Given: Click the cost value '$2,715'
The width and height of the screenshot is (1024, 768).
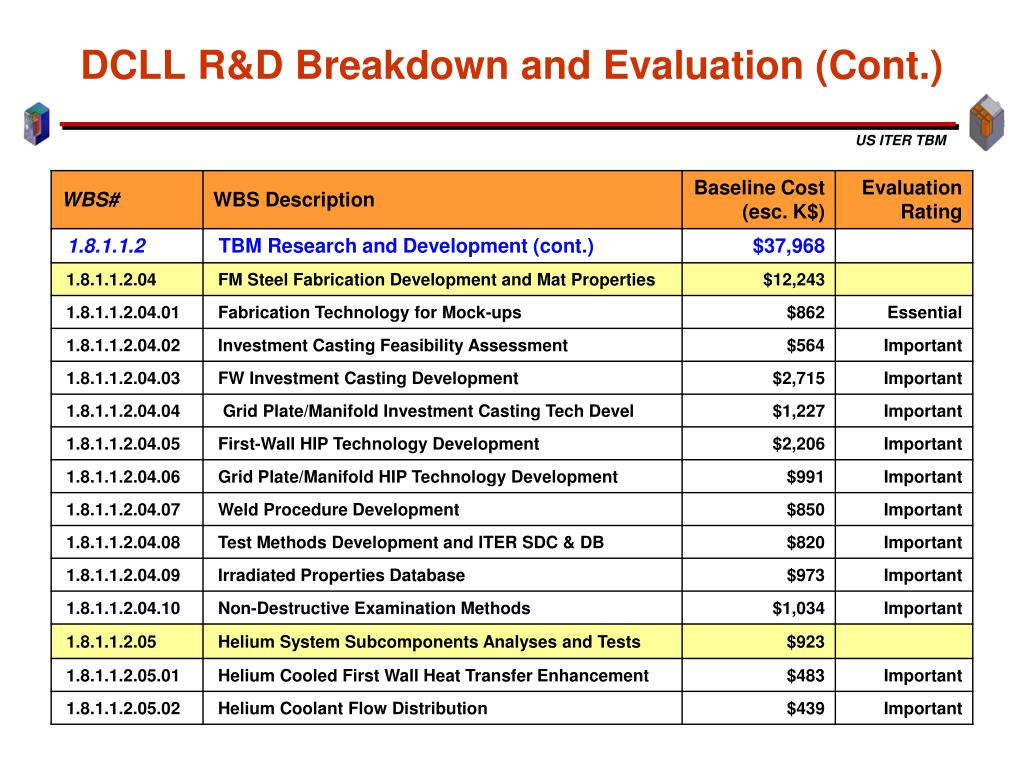Looking at the screenshot, I should pos(798,379).
